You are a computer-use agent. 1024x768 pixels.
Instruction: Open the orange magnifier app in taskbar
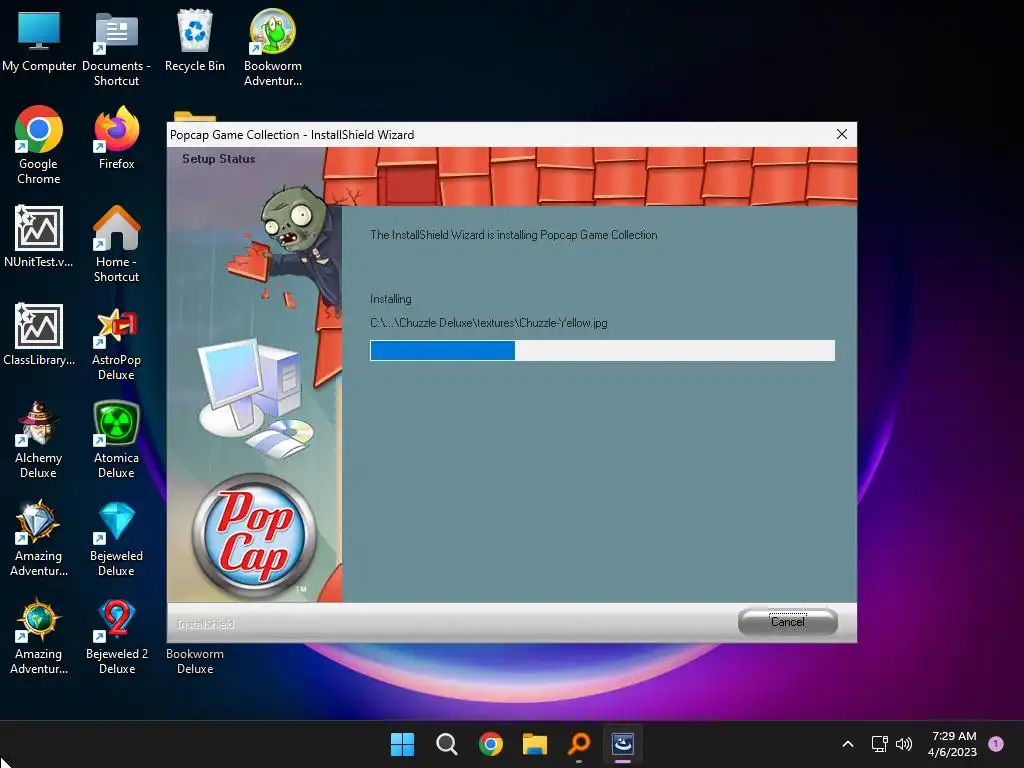point(579,744)
